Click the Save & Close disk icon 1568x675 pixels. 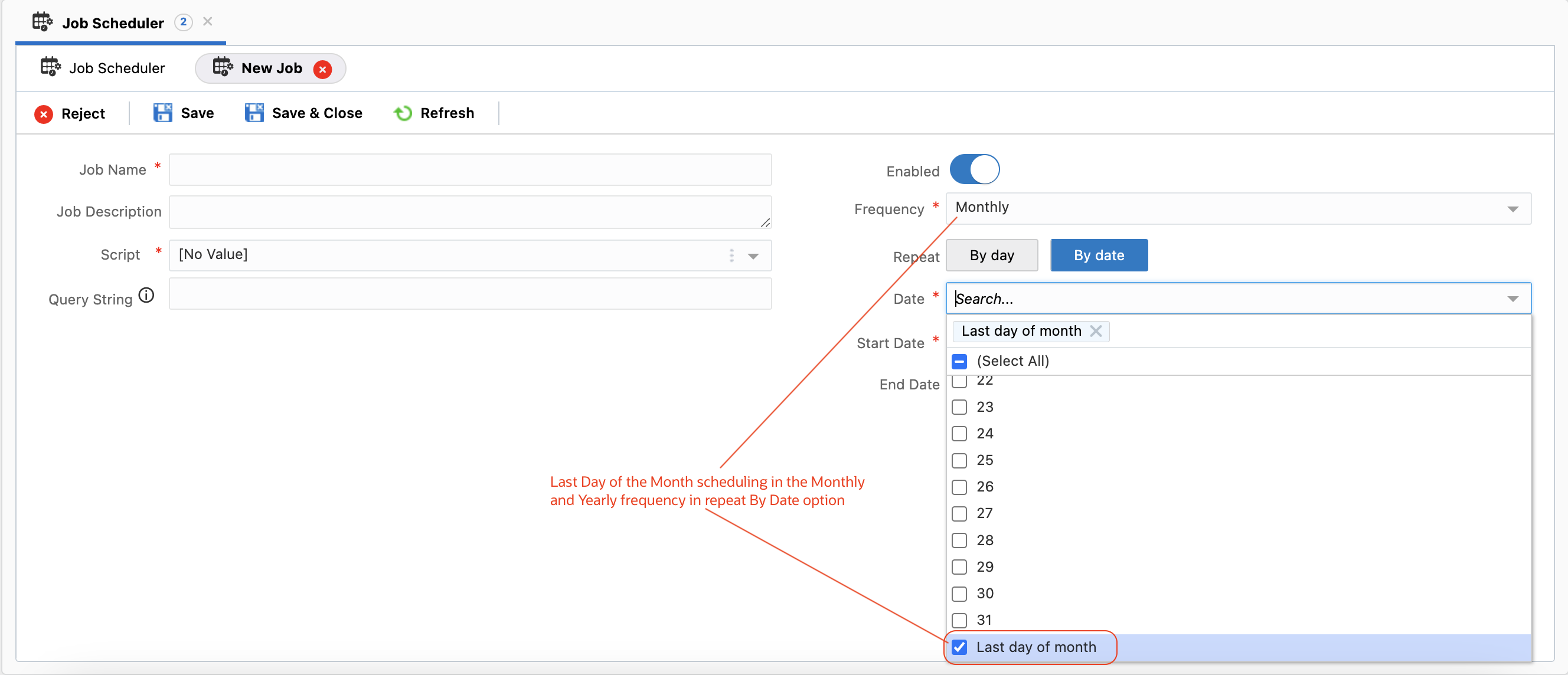pyautogui.click(x=254, y=113)
